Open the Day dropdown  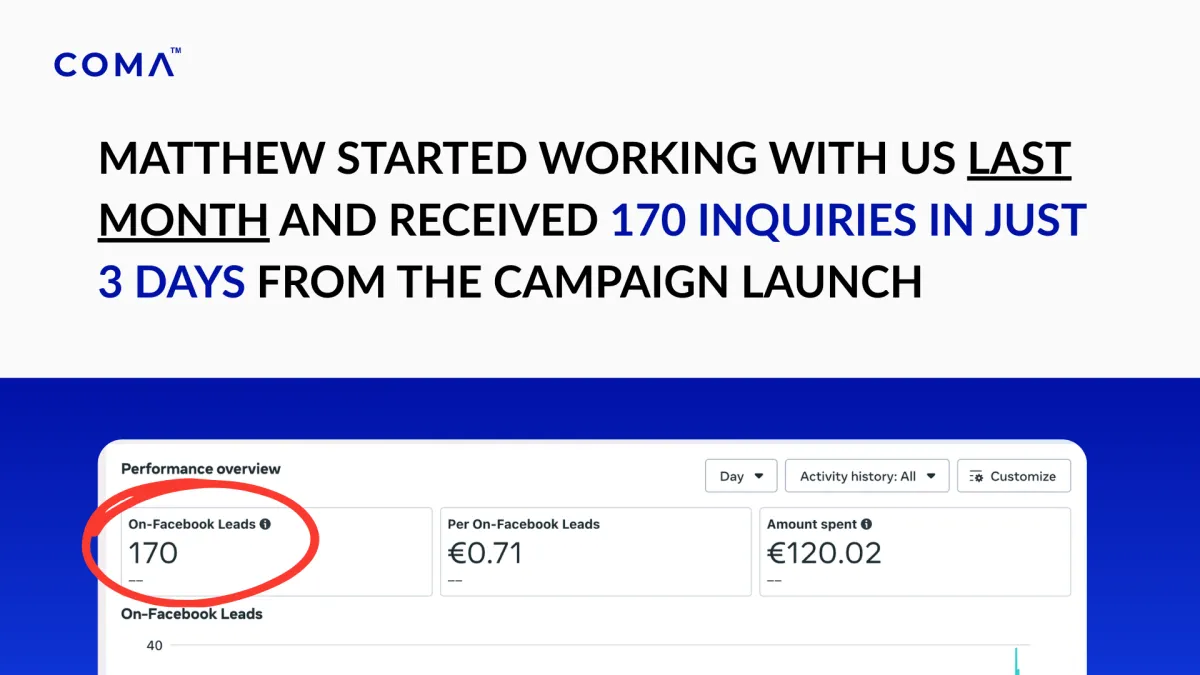pyautogui.click(x=741, y=476)
